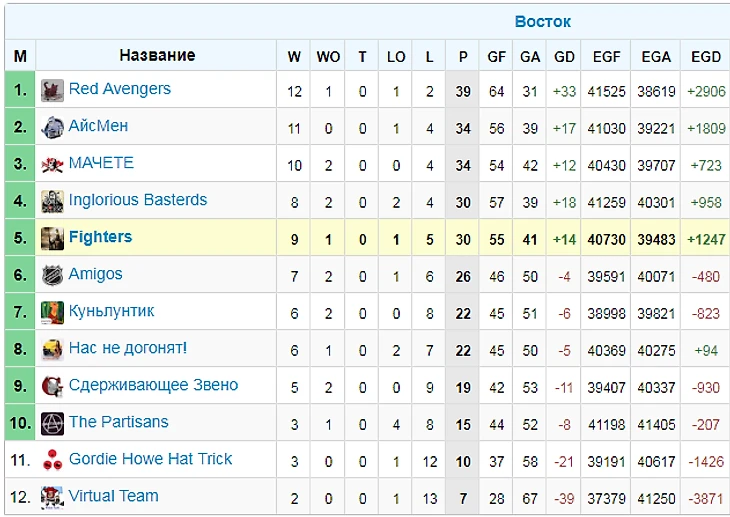Open the Fighters team link

[x=100, y=237]
